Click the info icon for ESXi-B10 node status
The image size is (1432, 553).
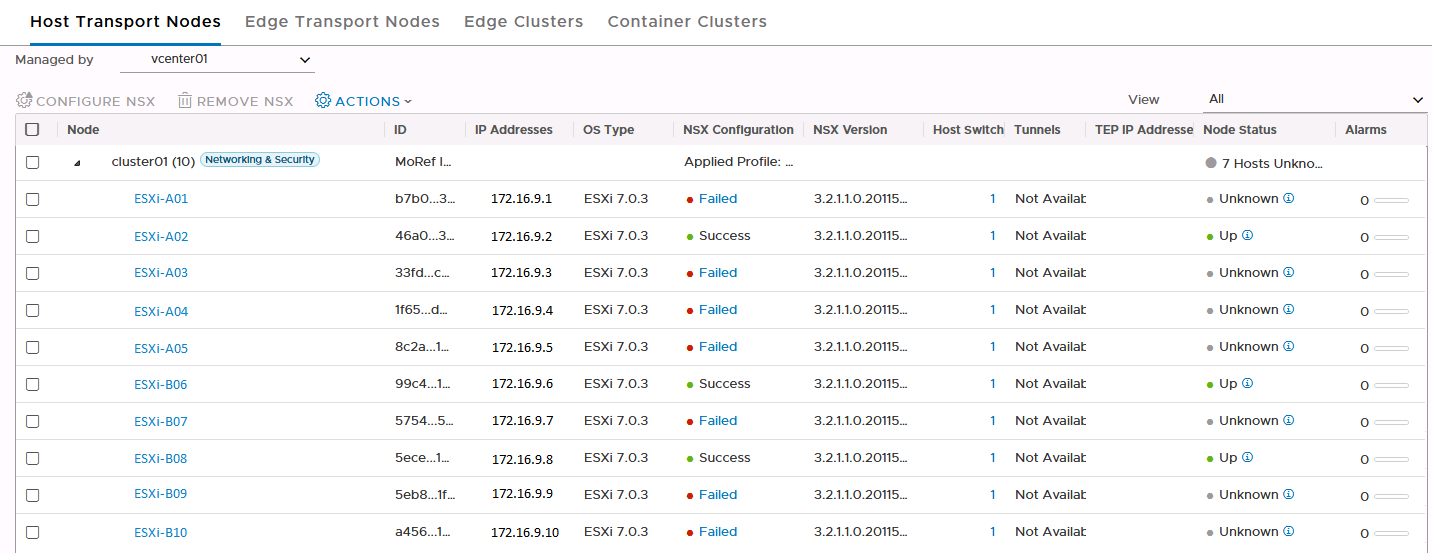[x=1289, y=531]
